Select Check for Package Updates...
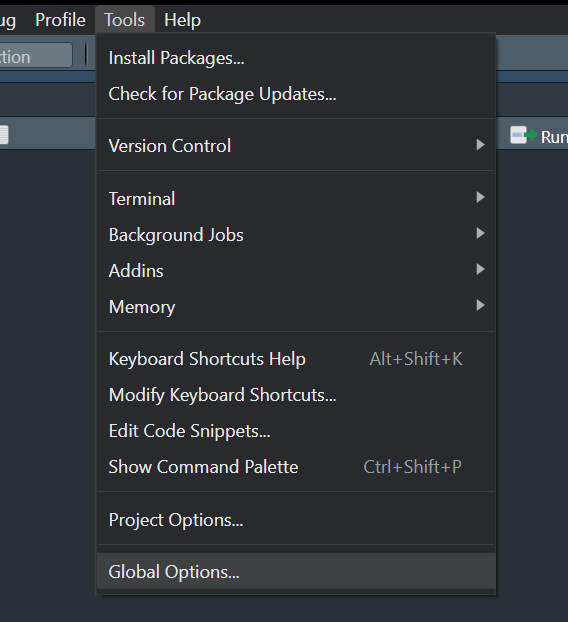The width and height of the screenshot is (568, 622). click(296, 94)
